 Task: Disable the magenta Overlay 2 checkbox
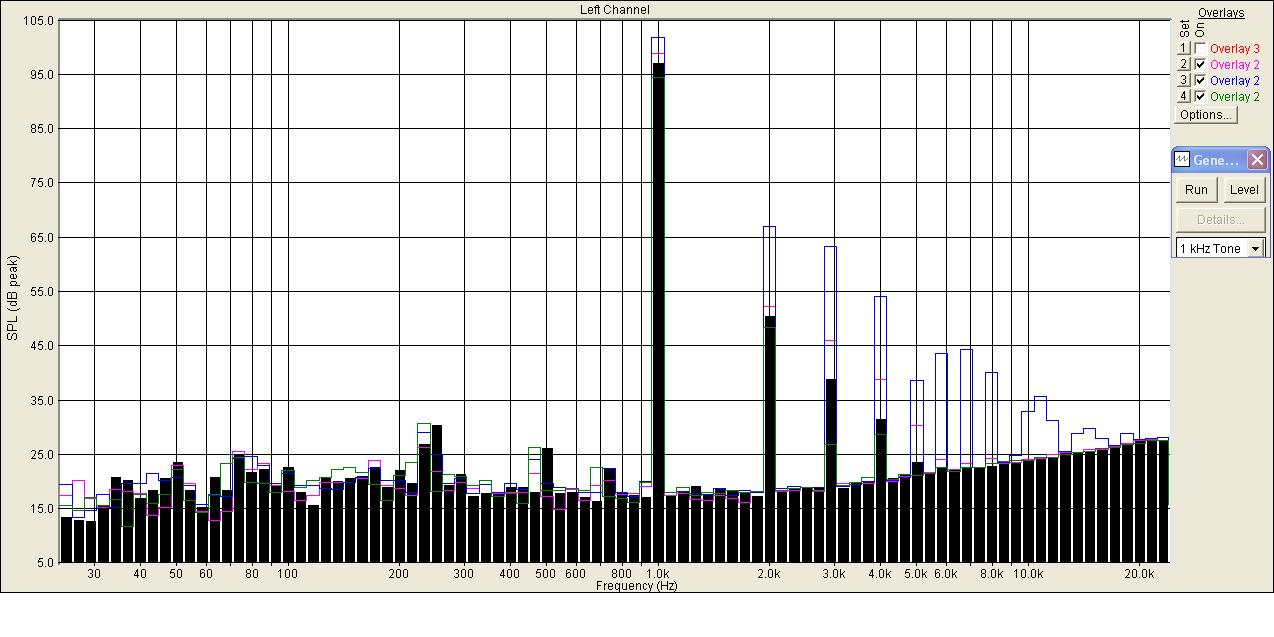pyautogui.click(x=1200, y=65)
